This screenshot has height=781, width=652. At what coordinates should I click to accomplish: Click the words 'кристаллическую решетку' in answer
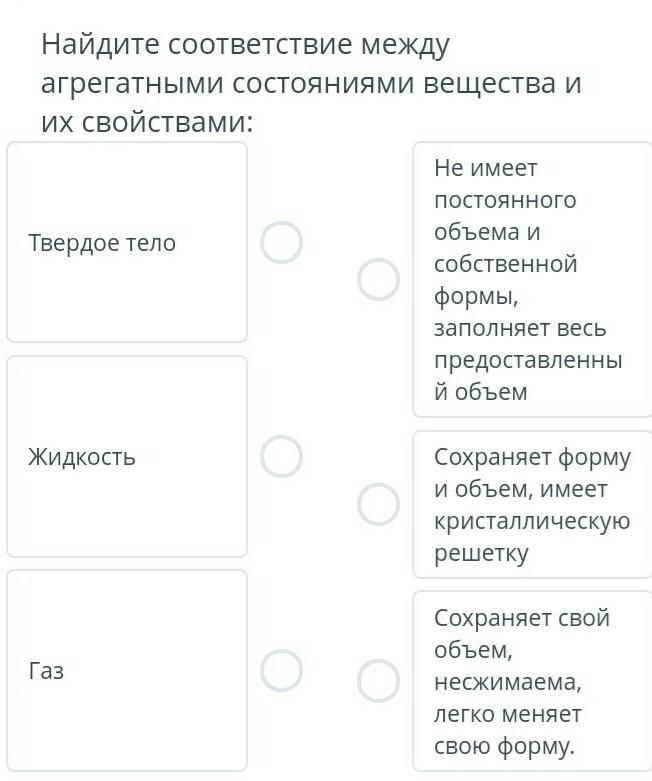[x=532, y=537]
